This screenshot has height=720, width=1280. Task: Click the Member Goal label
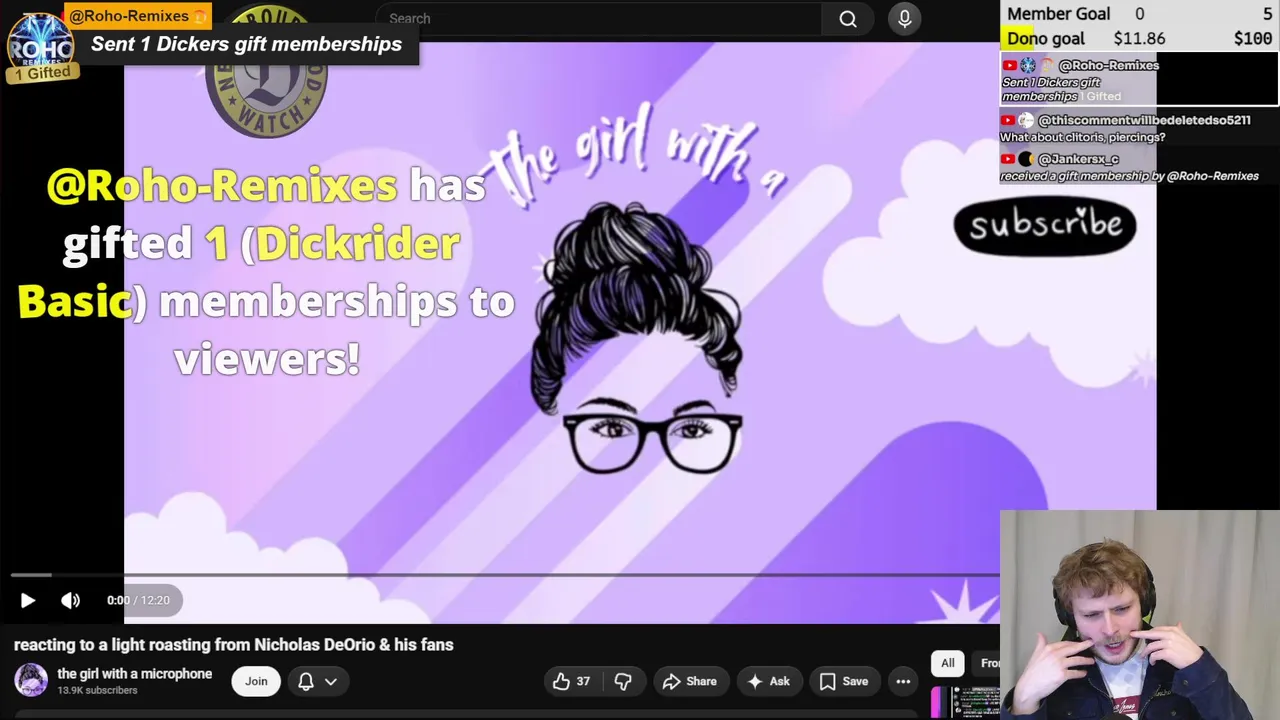click(1059, 14)
